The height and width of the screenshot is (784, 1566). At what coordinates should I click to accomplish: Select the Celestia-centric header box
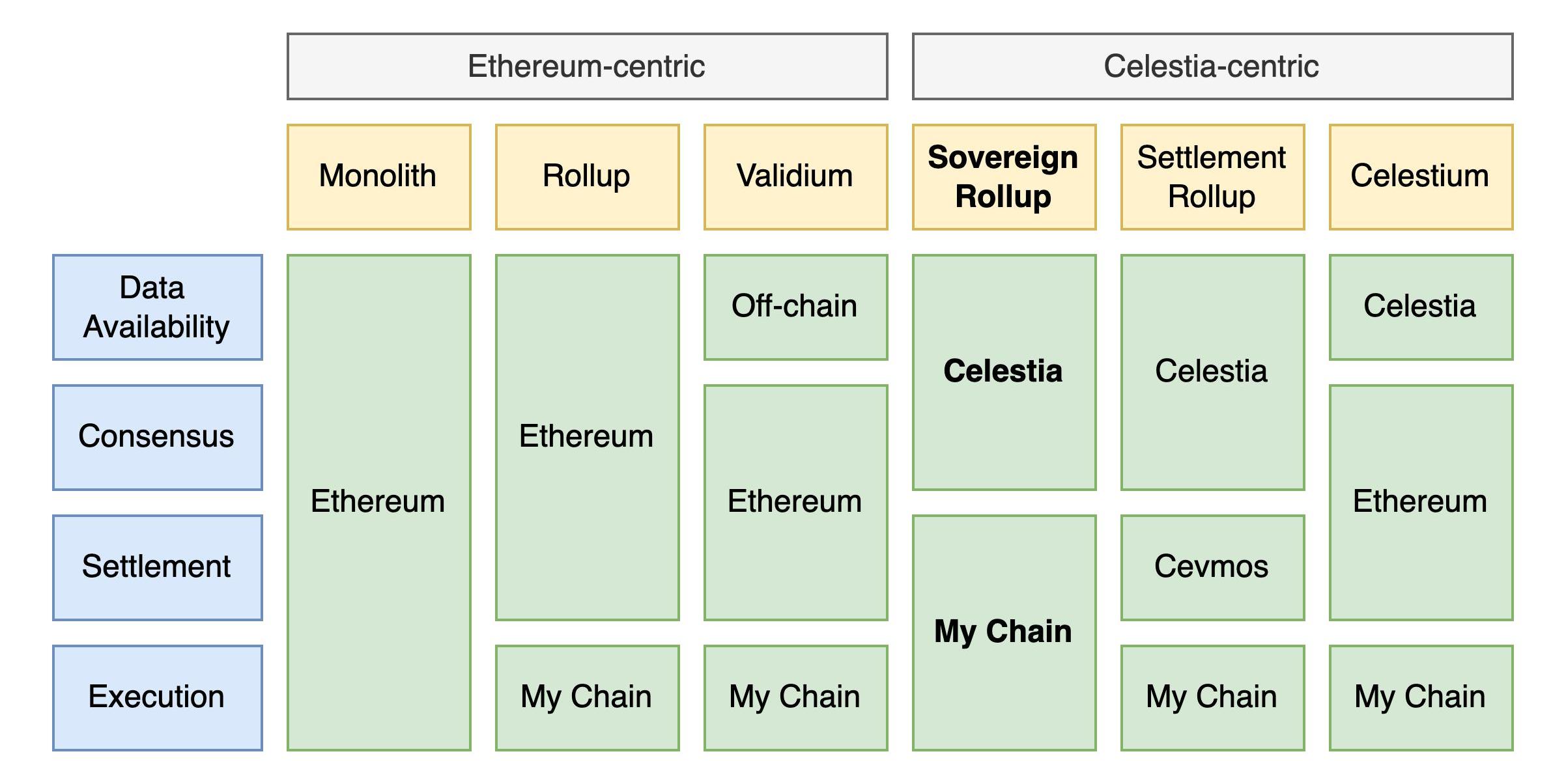(1212, 66)
